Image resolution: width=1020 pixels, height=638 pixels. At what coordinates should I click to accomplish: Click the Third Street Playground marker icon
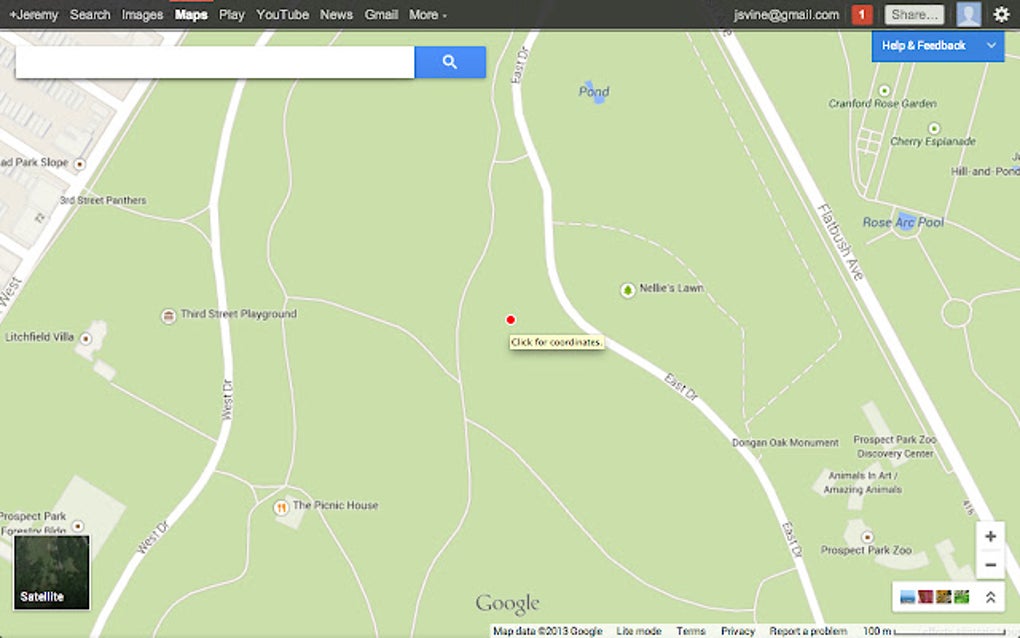point(167,314)
